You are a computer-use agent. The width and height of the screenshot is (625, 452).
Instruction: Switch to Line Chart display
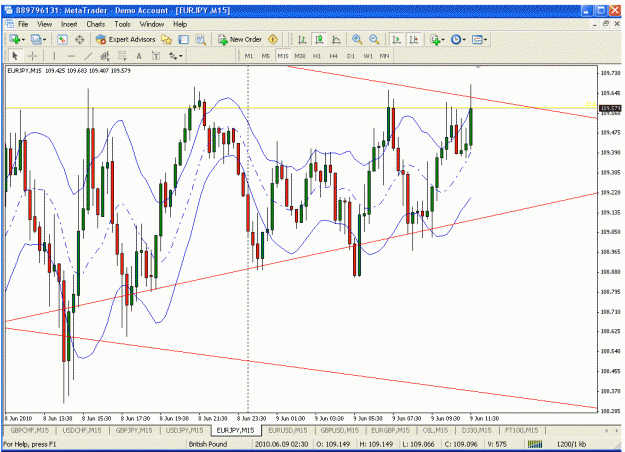pyautogui.click(x=336, y=39)
